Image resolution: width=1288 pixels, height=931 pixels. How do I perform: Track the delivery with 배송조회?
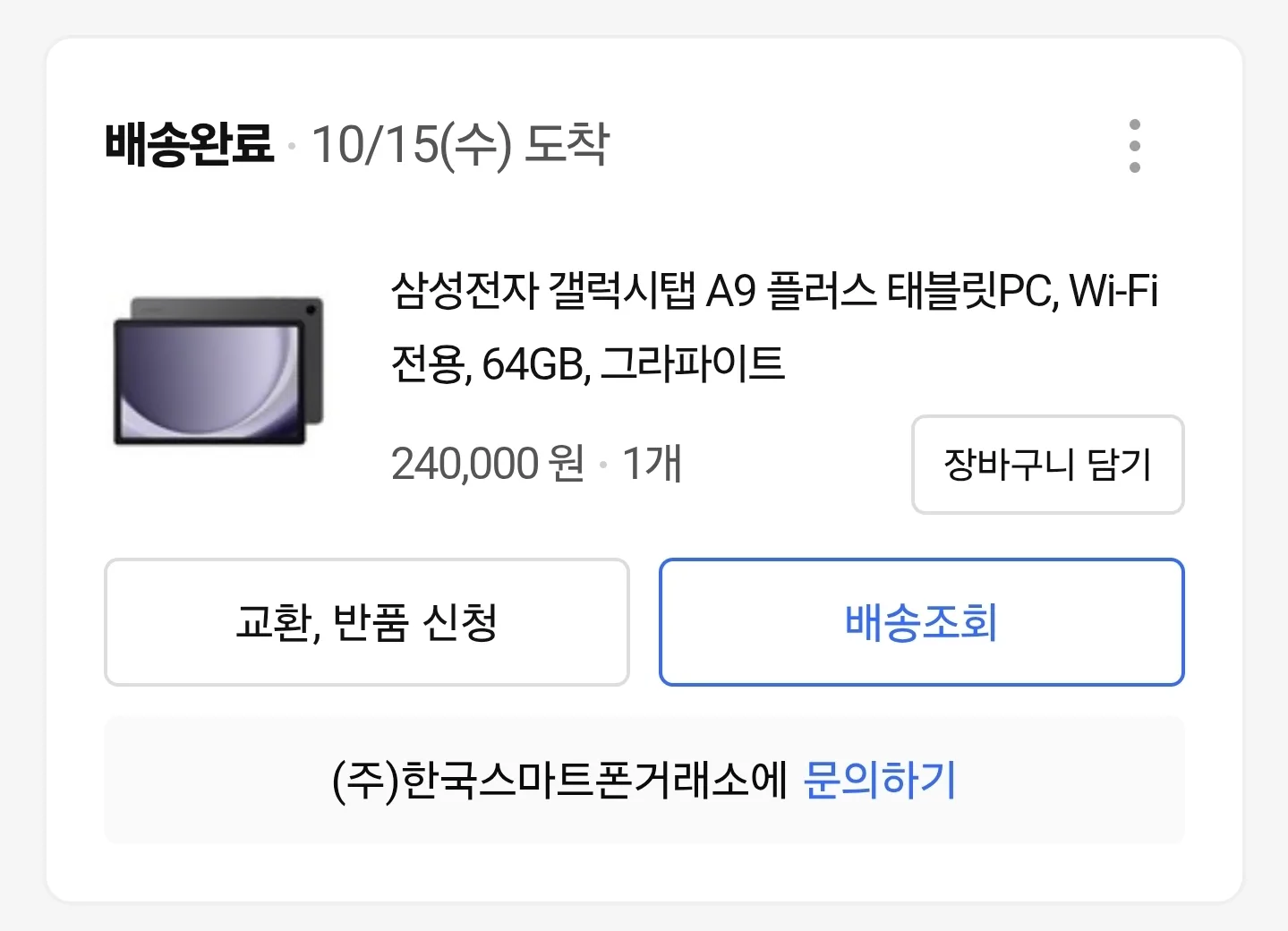[x=921, y=622]
